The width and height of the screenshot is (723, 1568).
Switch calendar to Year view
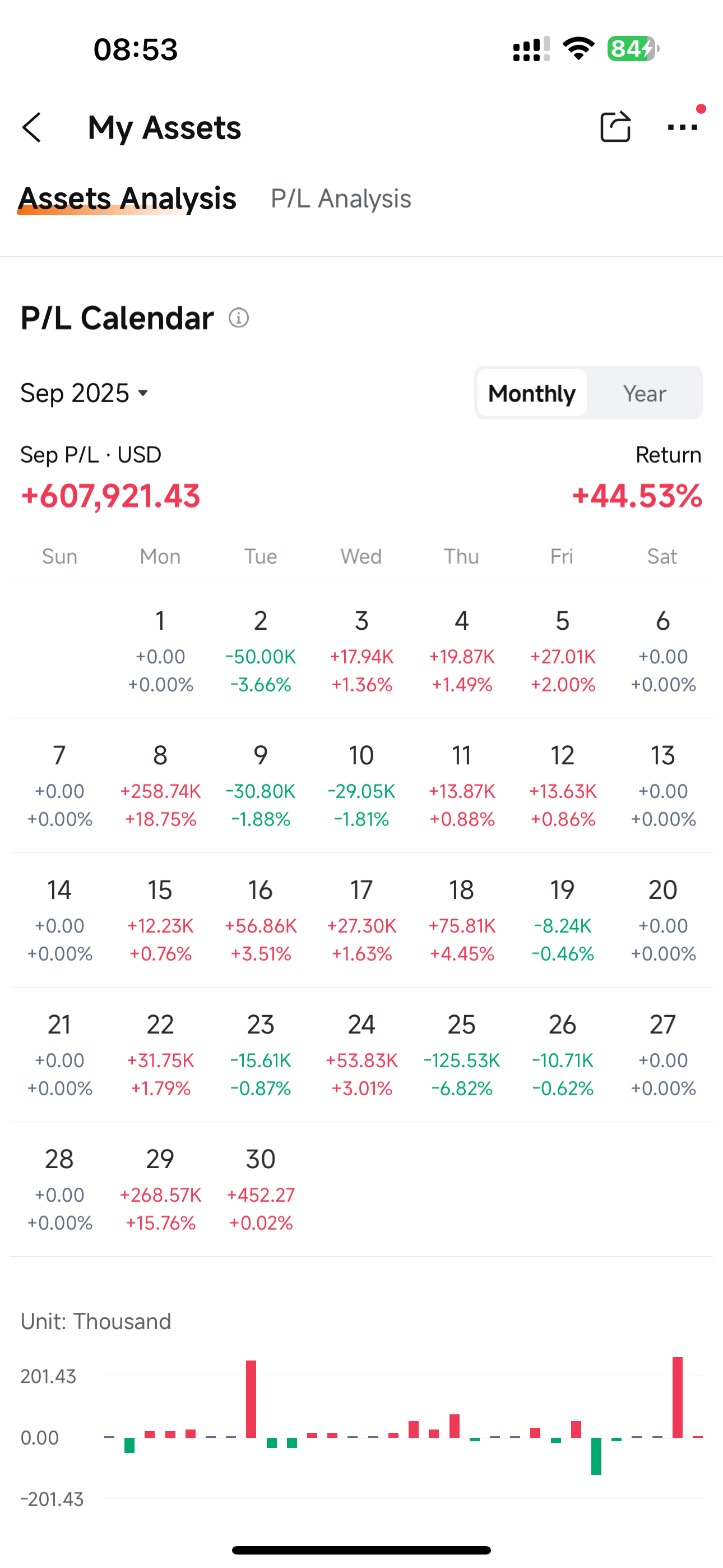pyautogui.click(x=645, y=393)
